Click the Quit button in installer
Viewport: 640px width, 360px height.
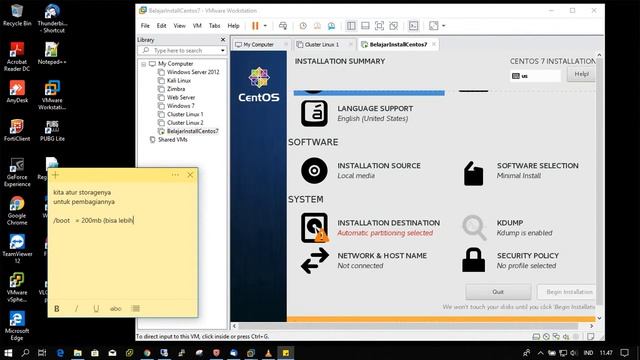(498, 292)
